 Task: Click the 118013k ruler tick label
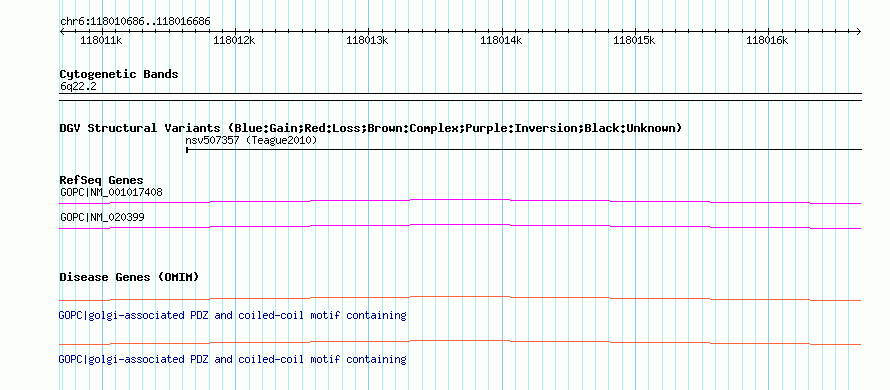click(x=367, y=40)
